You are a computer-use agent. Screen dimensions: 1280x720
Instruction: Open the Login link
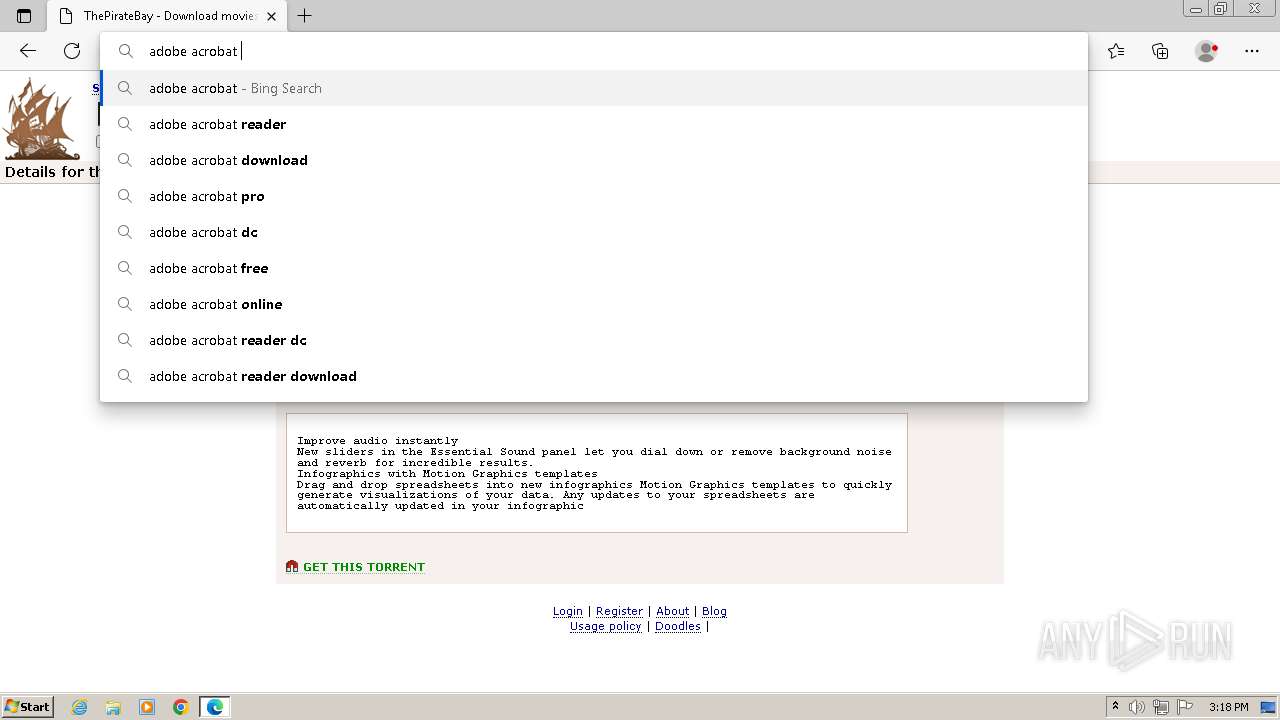(x=568, y=611)
